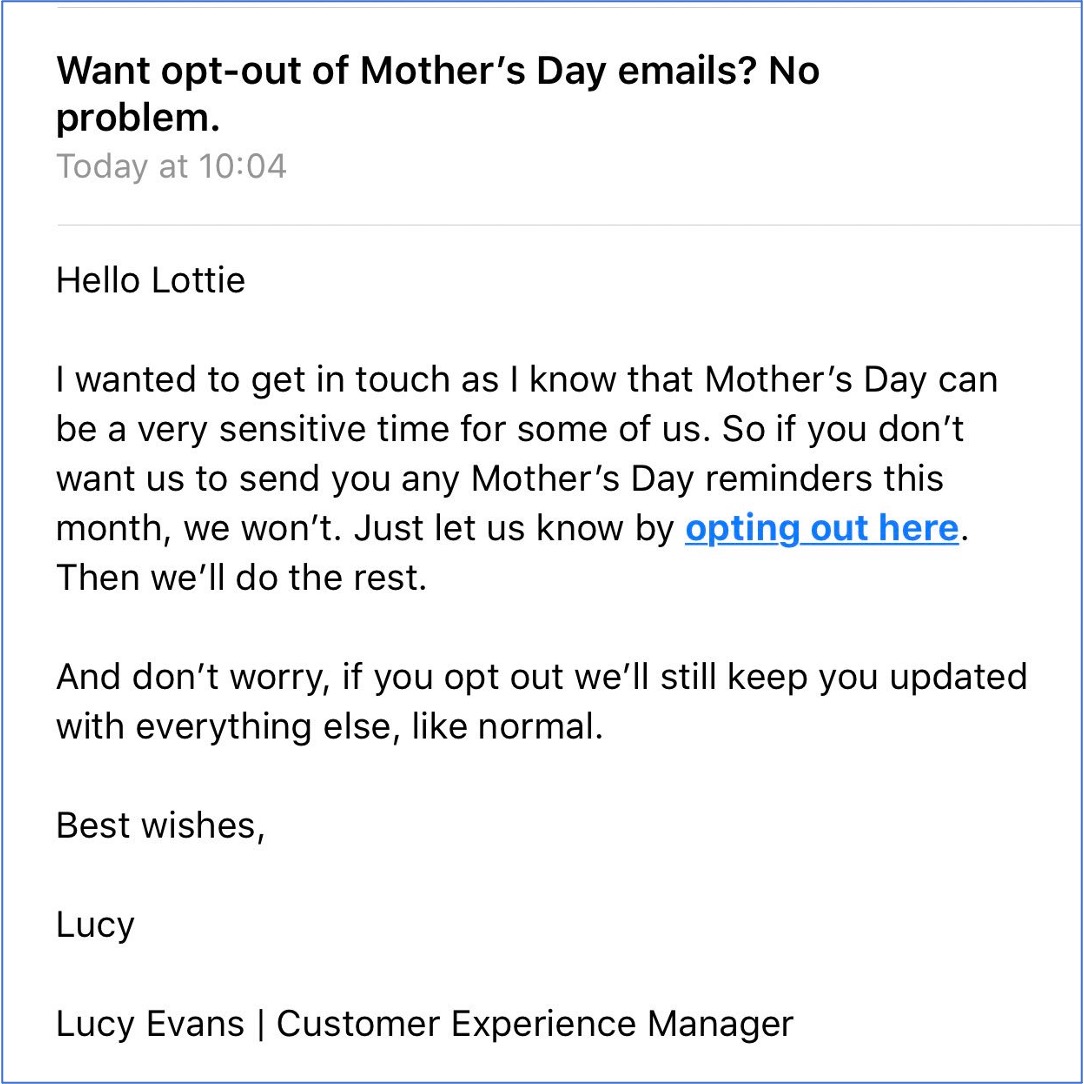
Task: Click the "Best wishes," sign-off
Action: [160, 825]
